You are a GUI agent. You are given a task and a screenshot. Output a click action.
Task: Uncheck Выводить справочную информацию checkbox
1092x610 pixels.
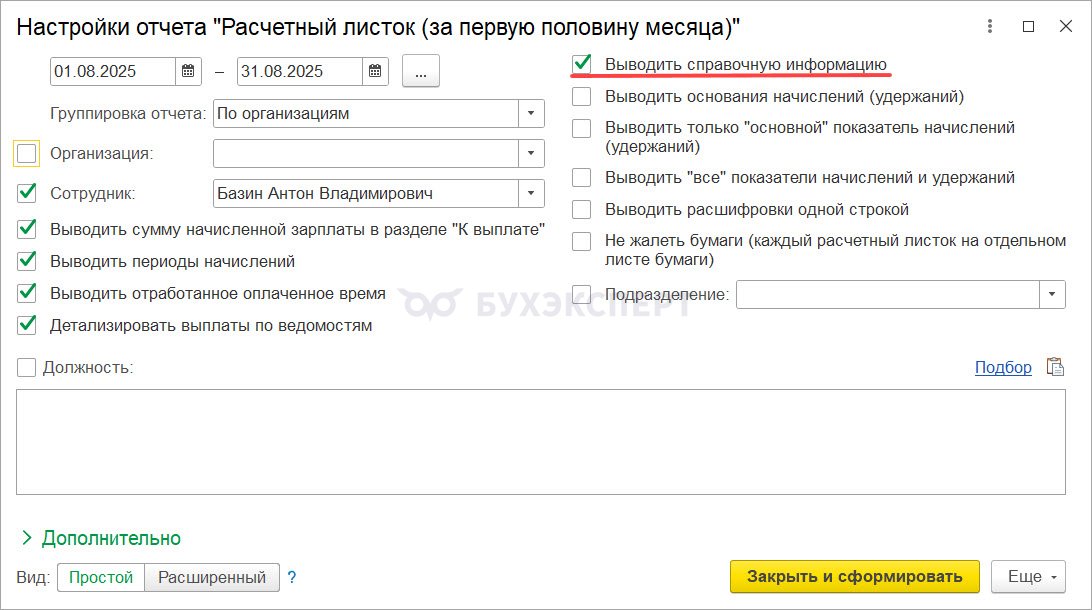582,65
